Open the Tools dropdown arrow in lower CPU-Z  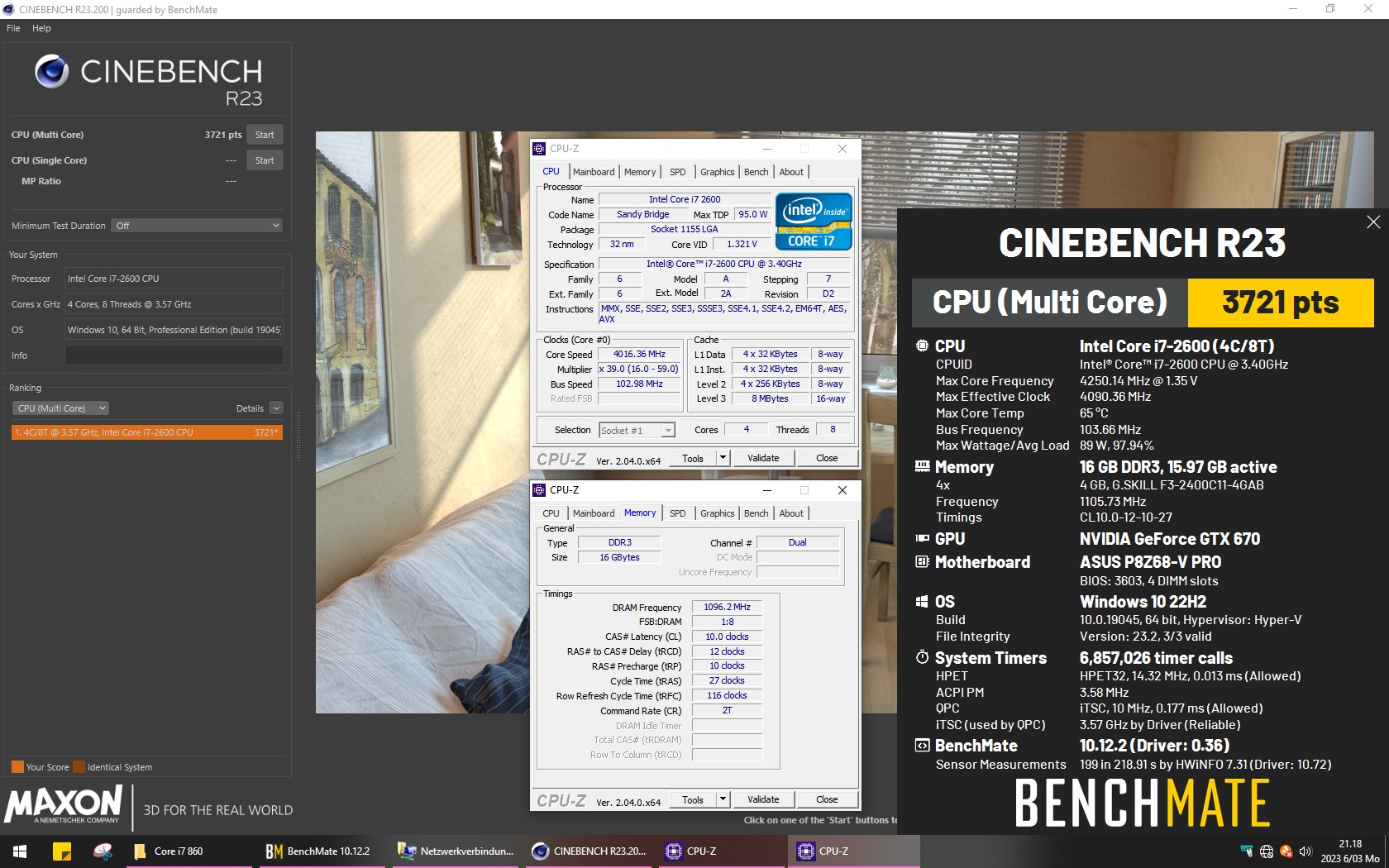click(x=723, y=799)
